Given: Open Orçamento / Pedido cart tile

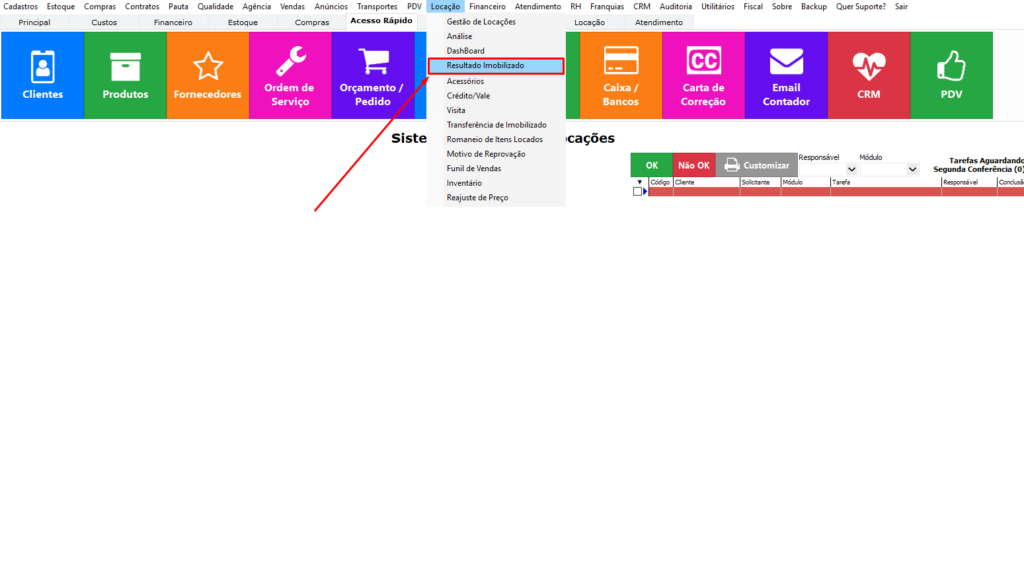Looking at the screenshot, I should [x=372, y=75].
